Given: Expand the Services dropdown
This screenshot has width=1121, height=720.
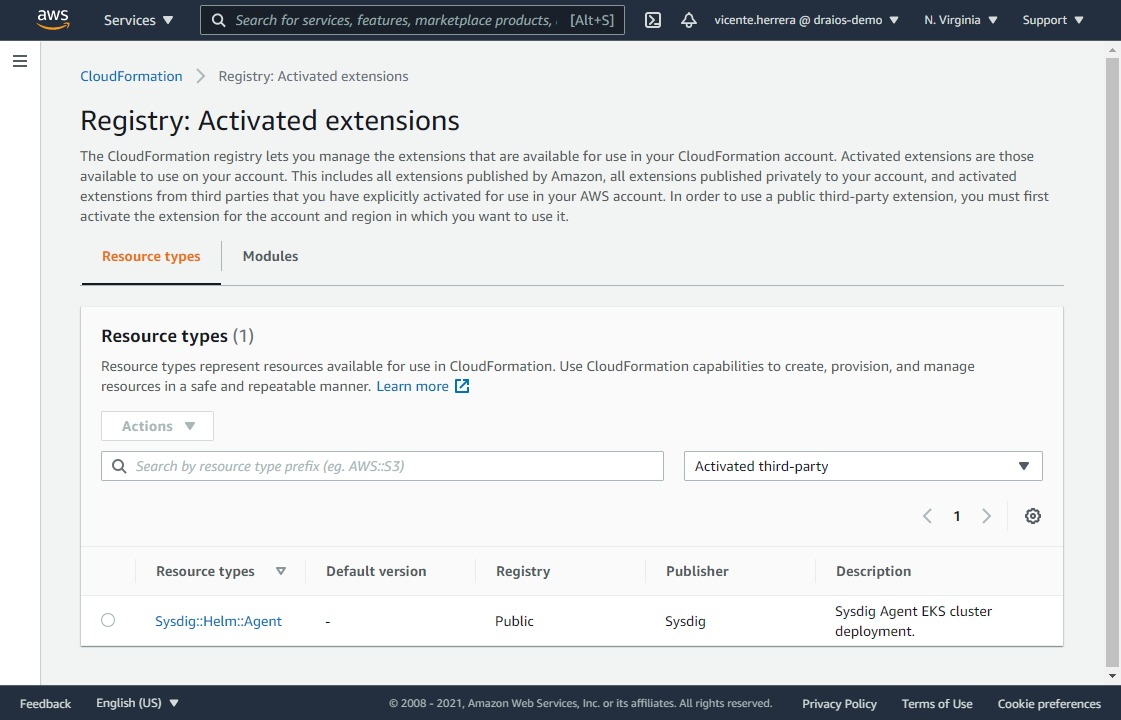Looking at the screenshot, I should click(139, 20).
